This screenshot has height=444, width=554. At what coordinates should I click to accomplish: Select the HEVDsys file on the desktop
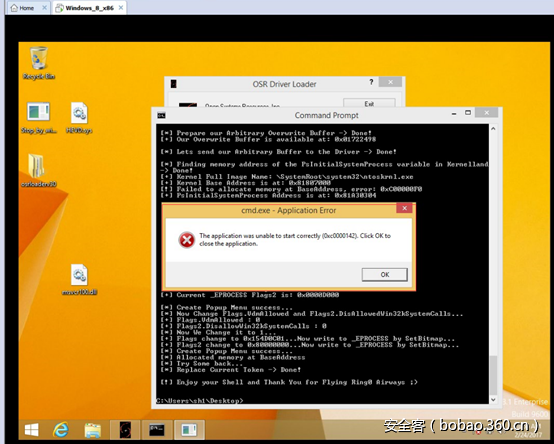pos(79,118)
